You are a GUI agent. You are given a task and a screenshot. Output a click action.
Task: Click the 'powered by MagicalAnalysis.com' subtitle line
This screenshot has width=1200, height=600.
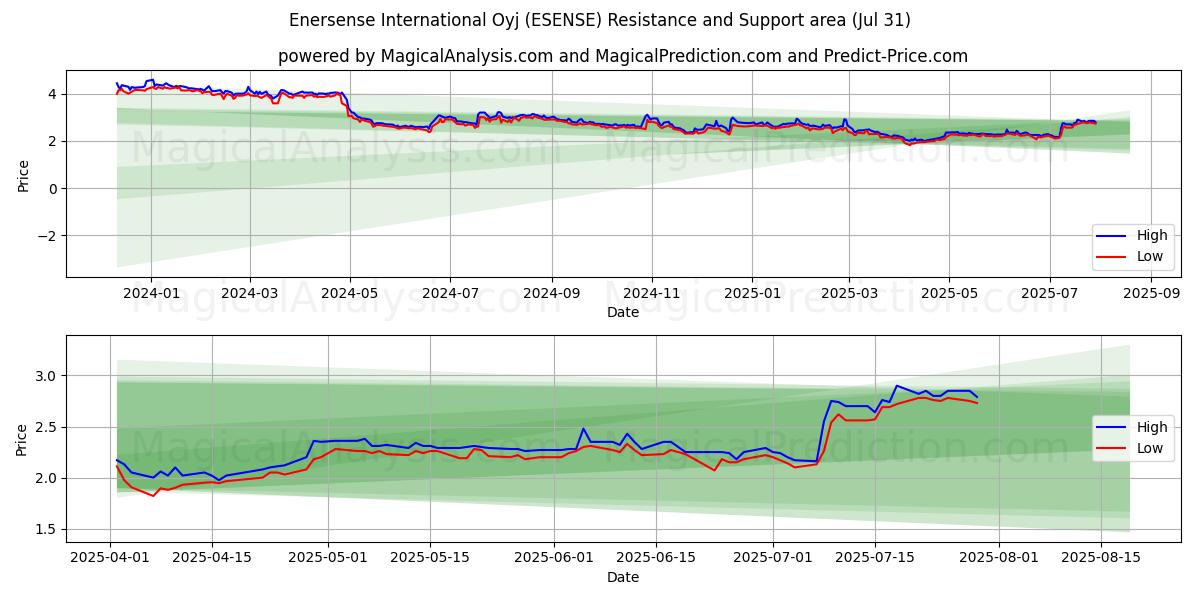click(x=623, y=56)
